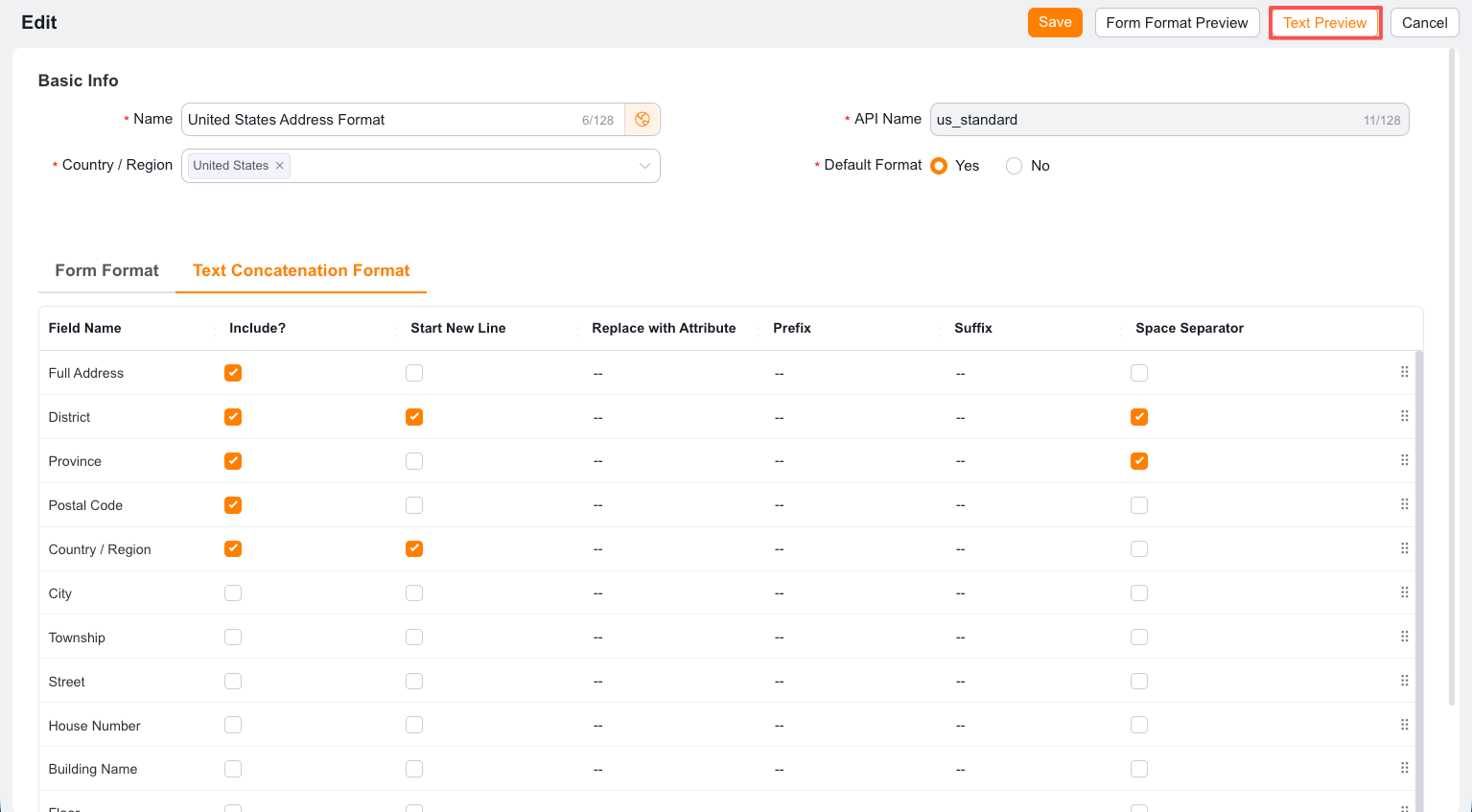Screen dimensions: 1472x812
Task: Select the Text Concatenation Format tab
Action: [301, 270]
